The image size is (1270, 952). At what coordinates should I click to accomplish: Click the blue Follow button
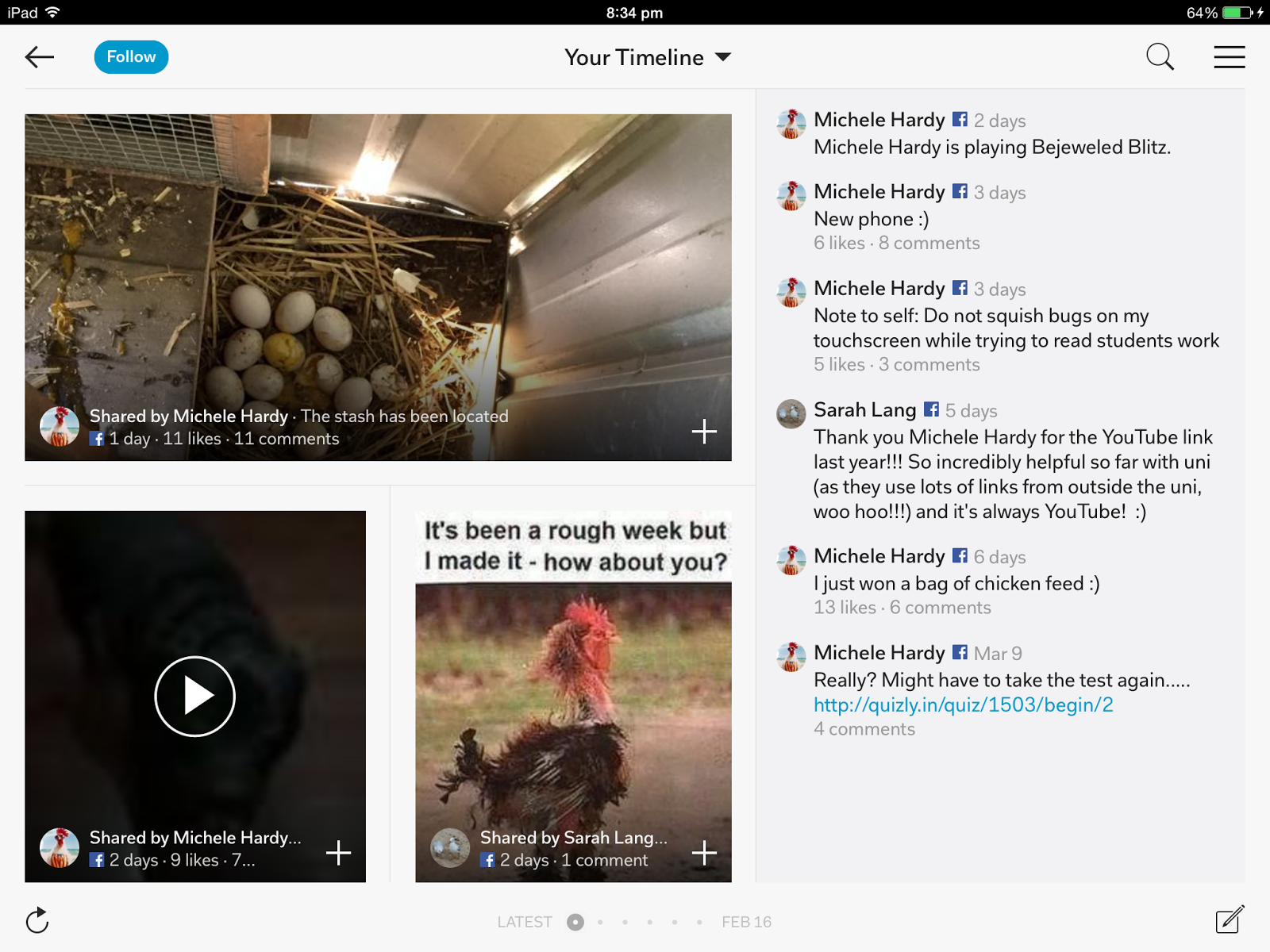tap(131, 57)
